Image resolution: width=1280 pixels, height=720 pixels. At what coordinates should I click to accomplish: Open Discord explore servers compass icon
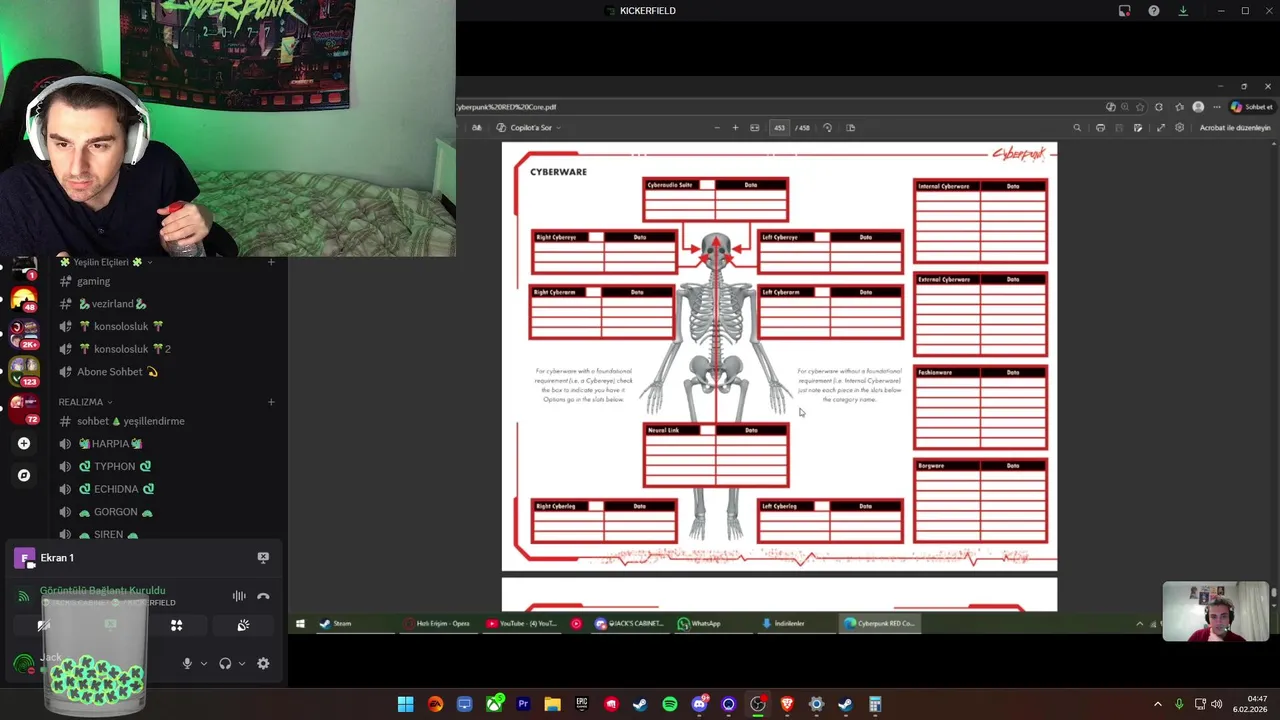click(24, 475)
